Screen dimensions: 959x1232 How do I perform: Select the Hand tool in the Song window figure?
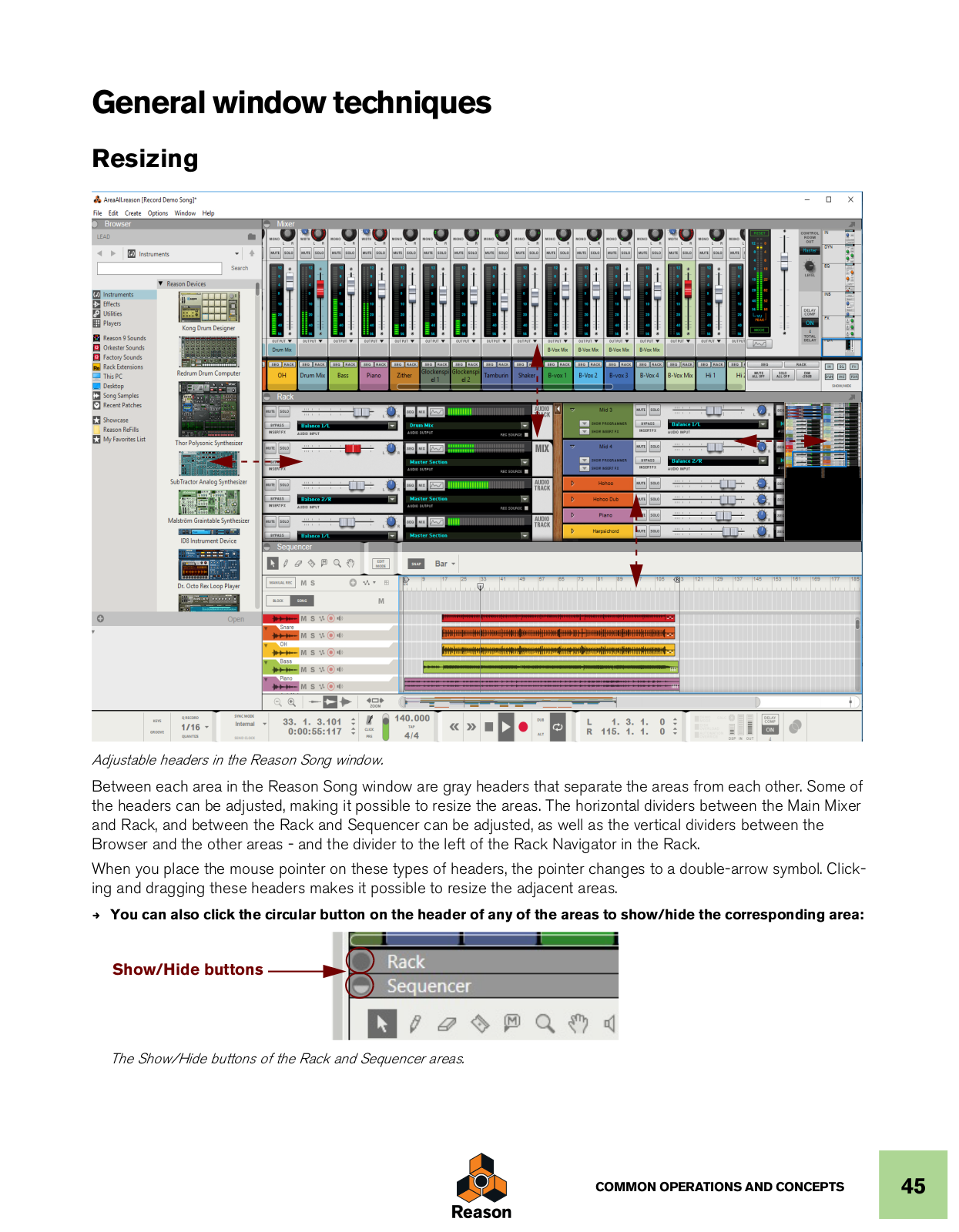pos(350,564)
